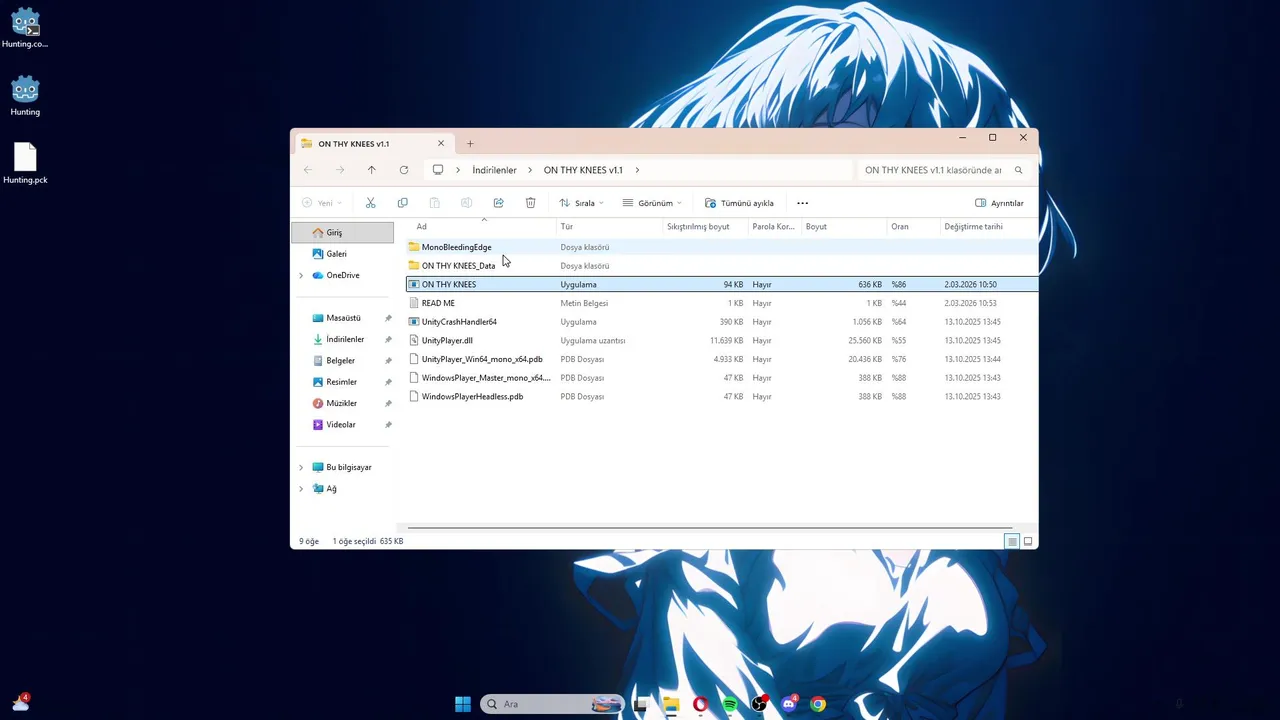Image resolution: width=1280 pixels, height=720 pixels.
Task: Click ON THY KNEES v1.1 in breadcrumb
Action: [x=583, y=170]
